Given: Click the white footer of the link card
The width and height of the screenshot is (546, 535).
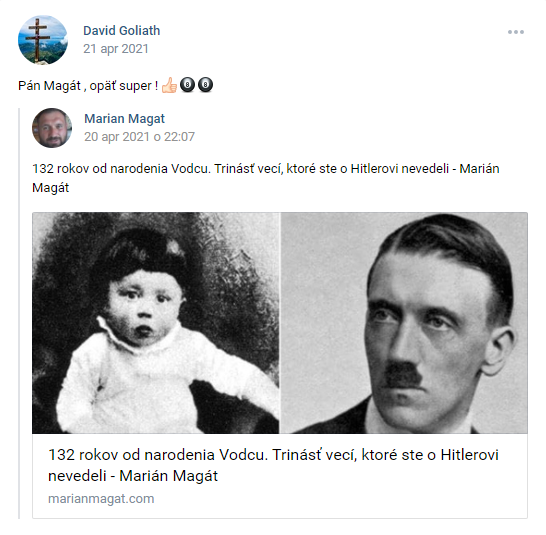Looking at the screenshot, I should pos(280,476).
